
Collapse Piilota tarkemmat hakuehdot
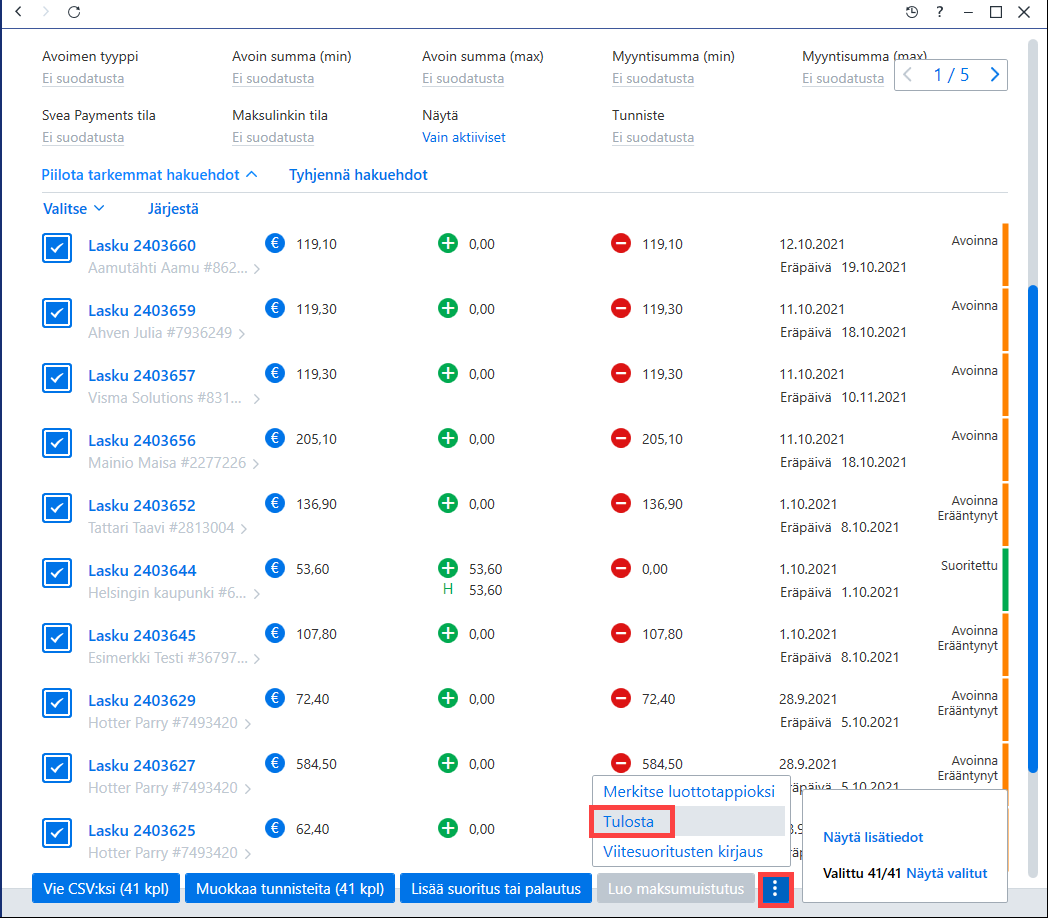coord(149,175)
